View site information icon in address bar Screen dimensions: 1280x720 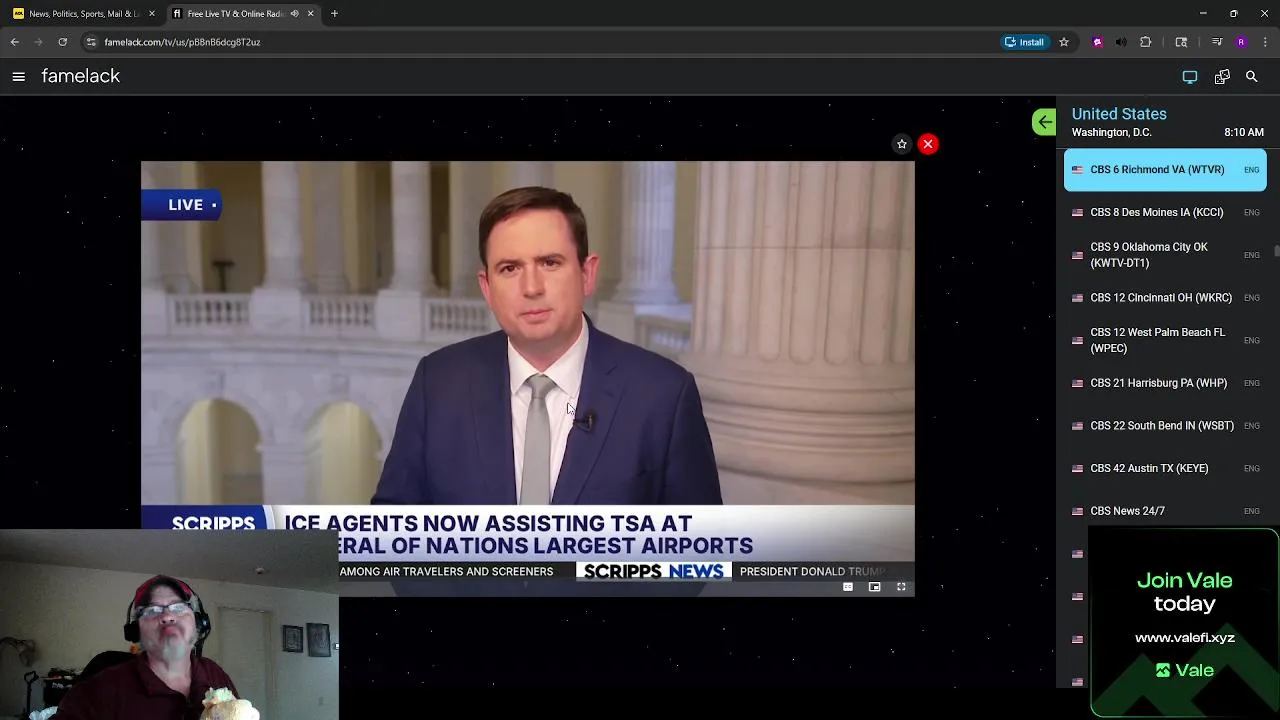tap(91, 42)
